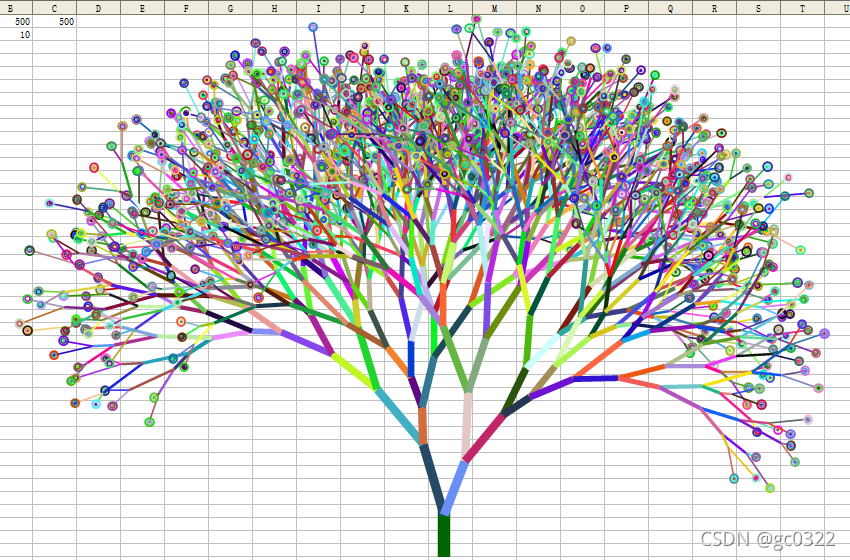
Task: Click cell in column B containing 500
Action: 16,21
